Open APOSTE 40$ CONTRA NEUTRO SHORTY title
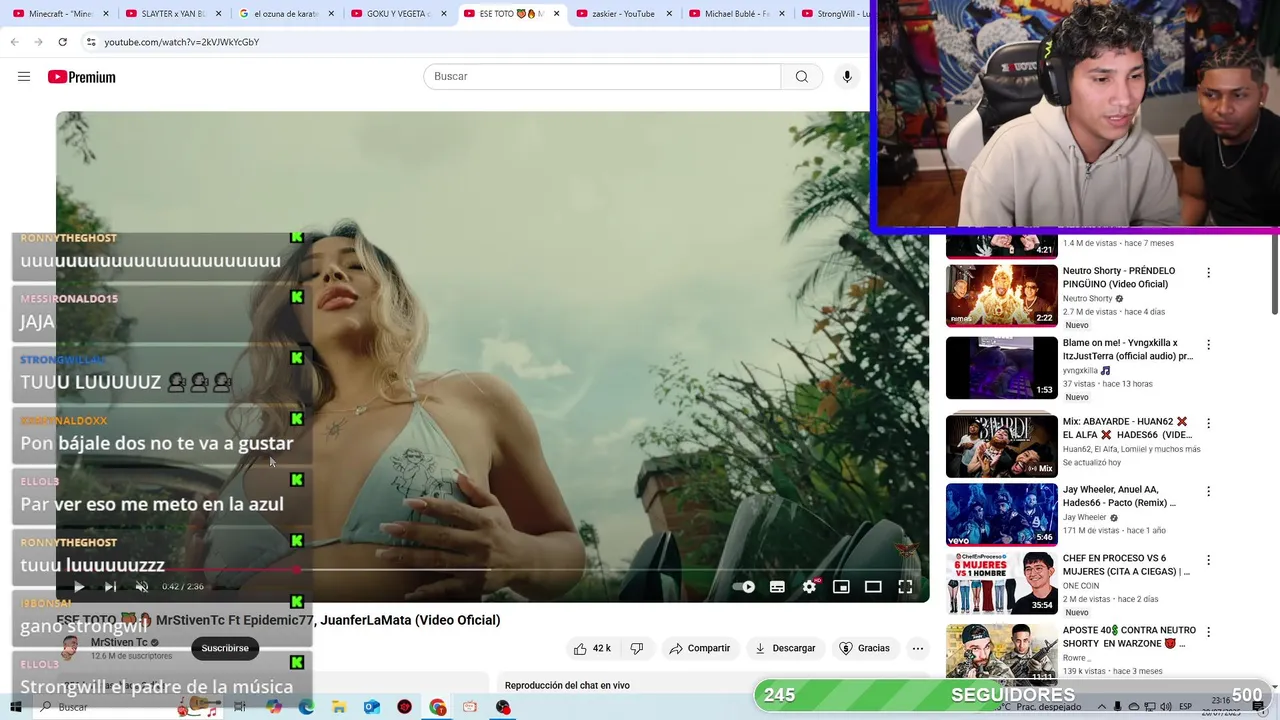 coord(1129,637)
